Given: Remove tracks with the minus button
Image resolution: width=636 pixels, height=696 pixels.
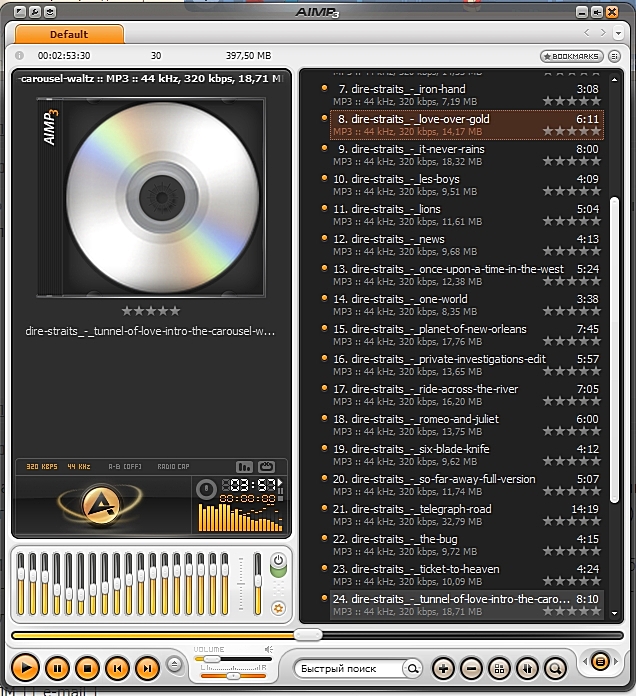Looking at the screenshot, I should [x=471, y=668].
